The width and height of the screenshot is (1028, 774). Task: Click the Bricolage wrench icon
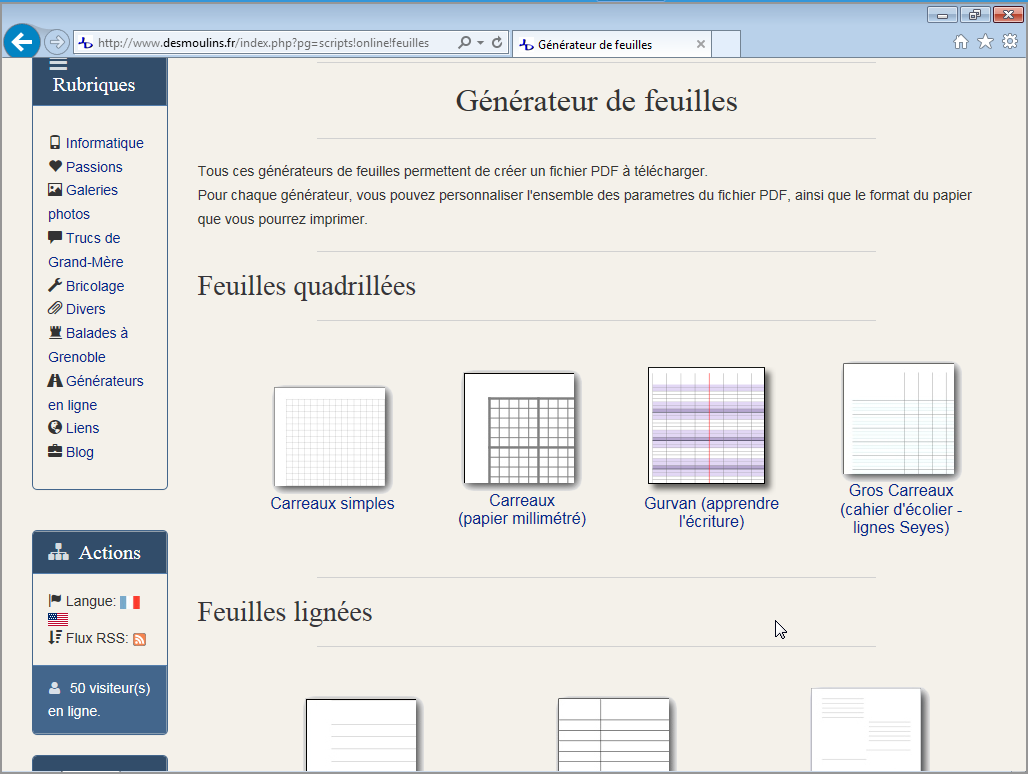point(55,285)
